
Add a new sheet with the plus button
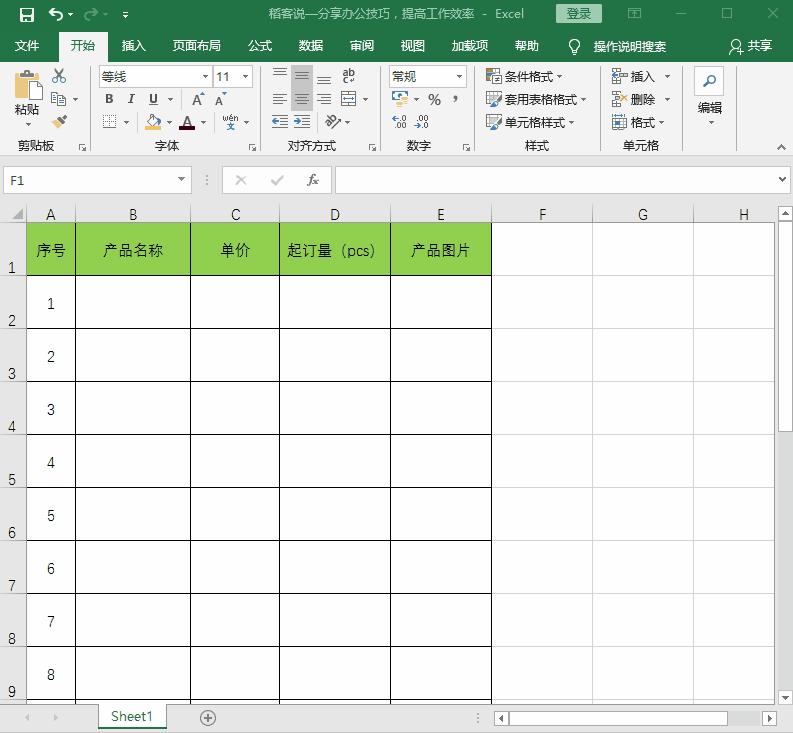(x=208, y=717)
